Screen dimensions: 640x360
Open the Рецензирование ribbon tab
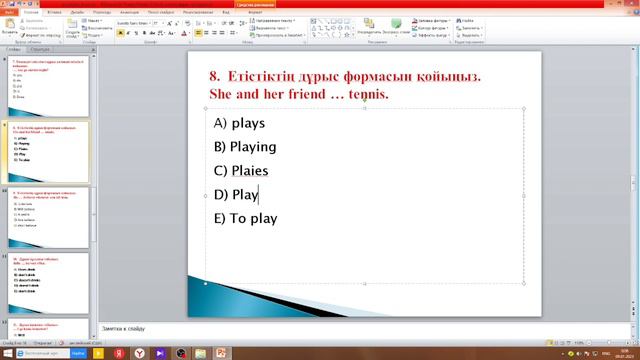pos(198,12)
